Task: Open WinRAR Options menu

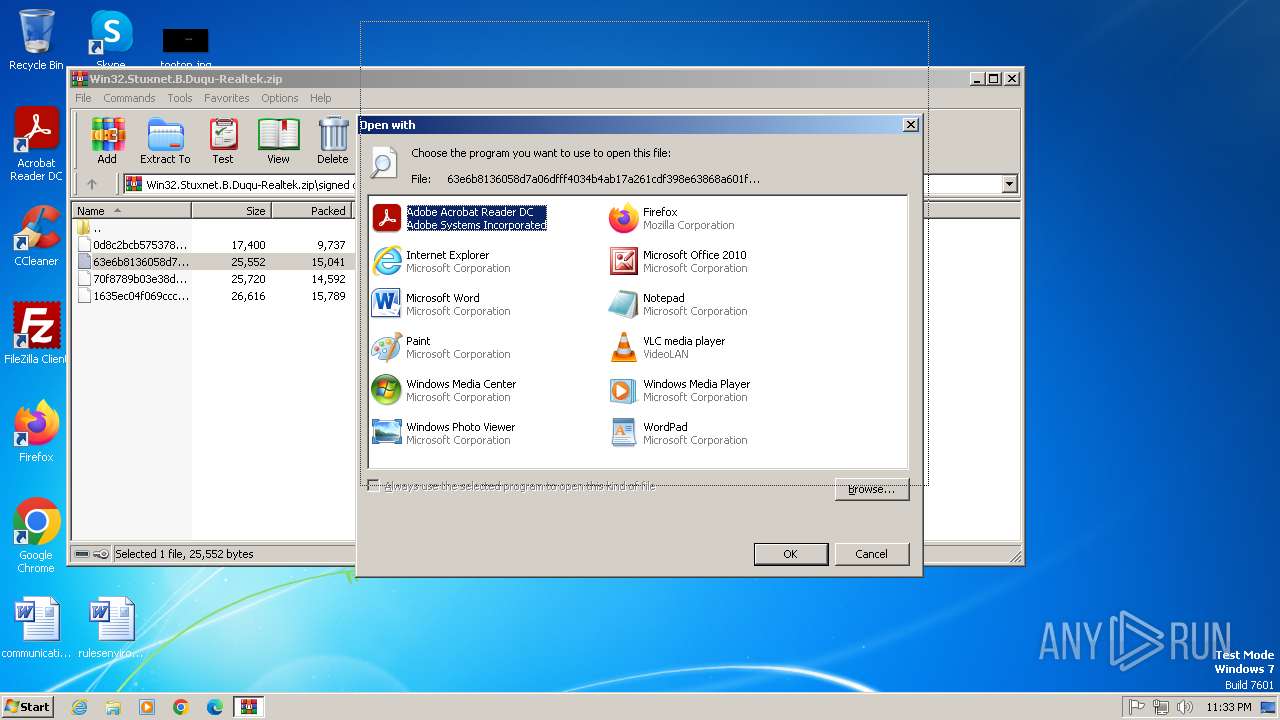Action: click(x=280, y=98)
